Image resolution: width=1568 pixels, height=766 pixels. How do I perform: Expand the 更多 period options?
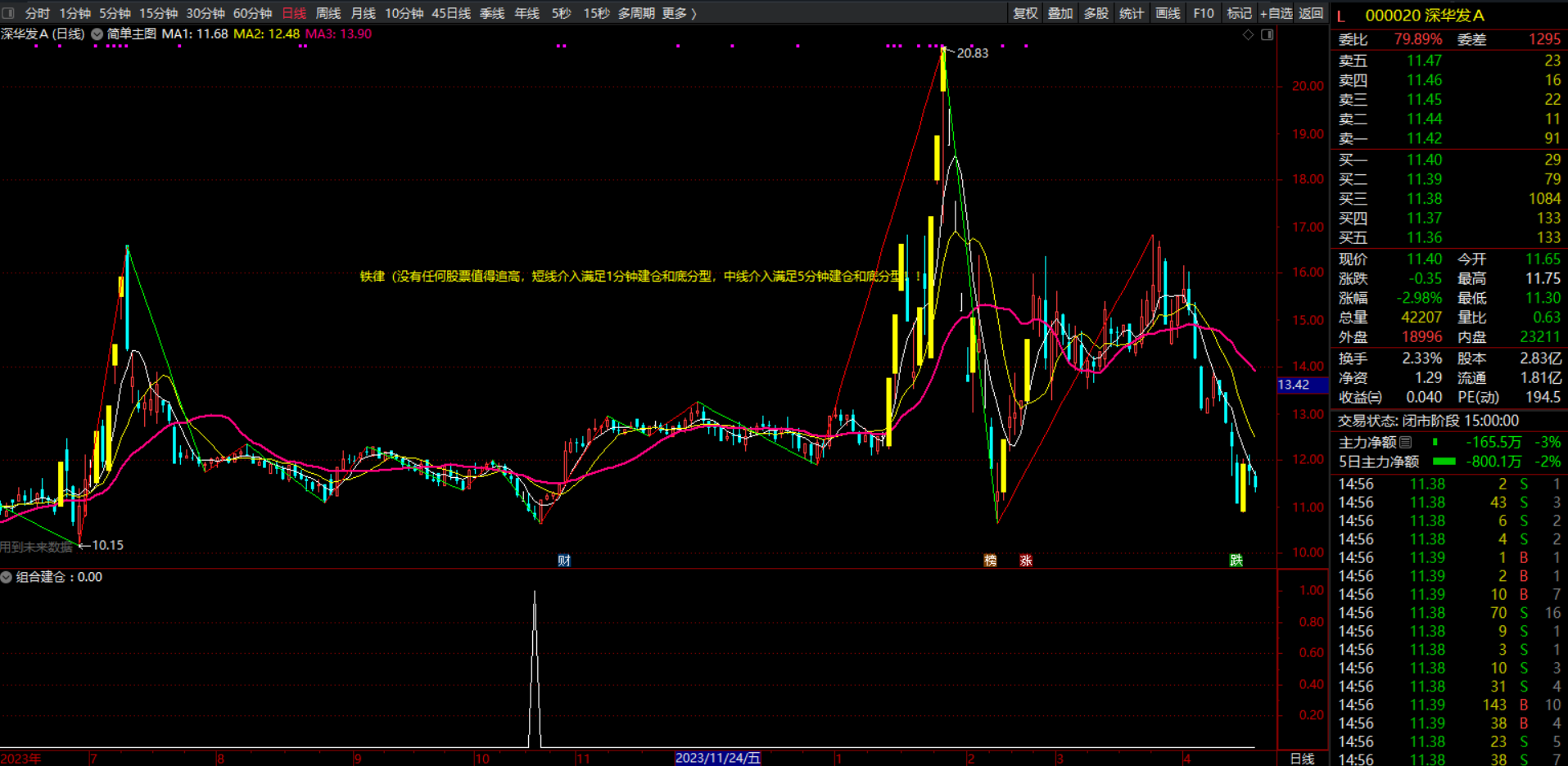[679, 13]
